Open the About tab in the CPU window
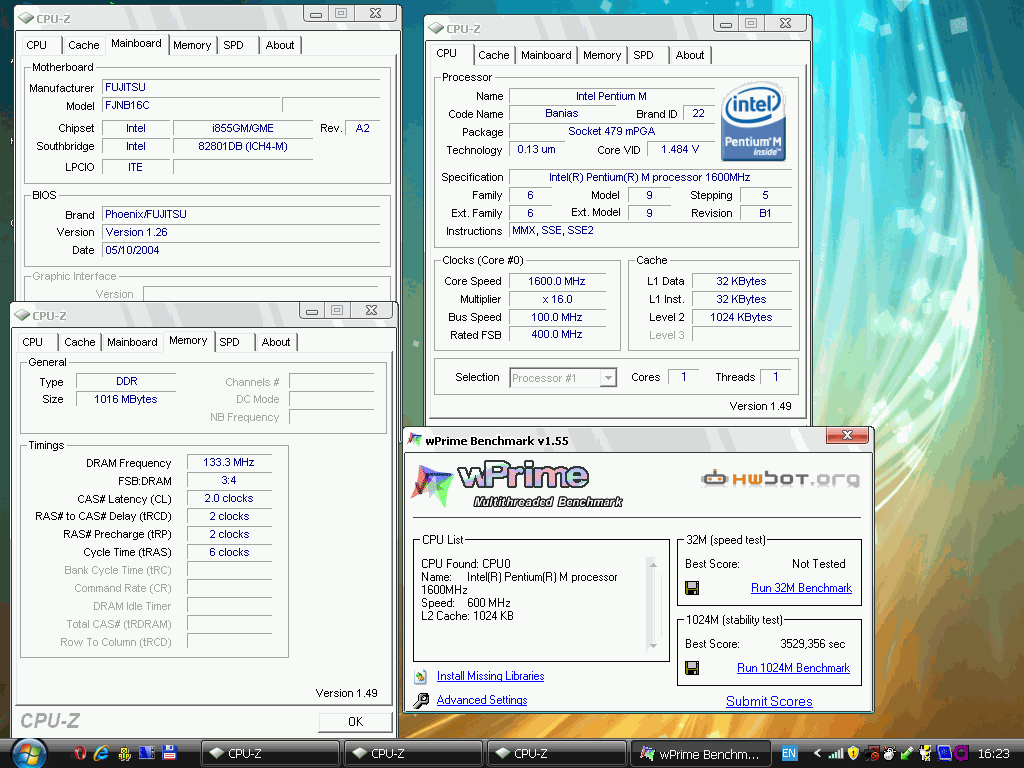The image size is (1024, 768). [690, 55]
